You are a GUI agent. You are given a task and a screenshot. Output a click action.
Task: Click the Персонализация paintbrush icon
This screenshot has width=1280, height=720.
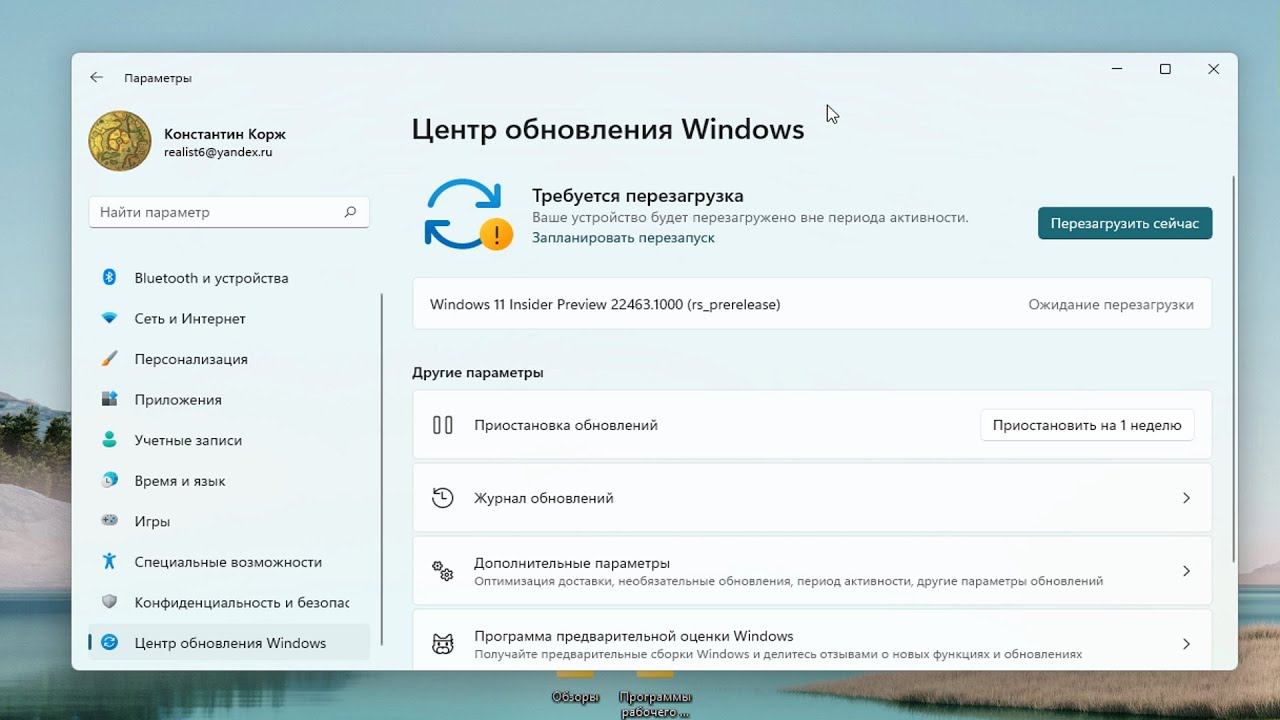[110, 358]
